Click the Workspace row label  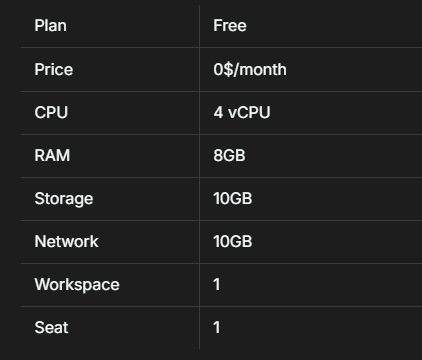(x=77, y=285)
